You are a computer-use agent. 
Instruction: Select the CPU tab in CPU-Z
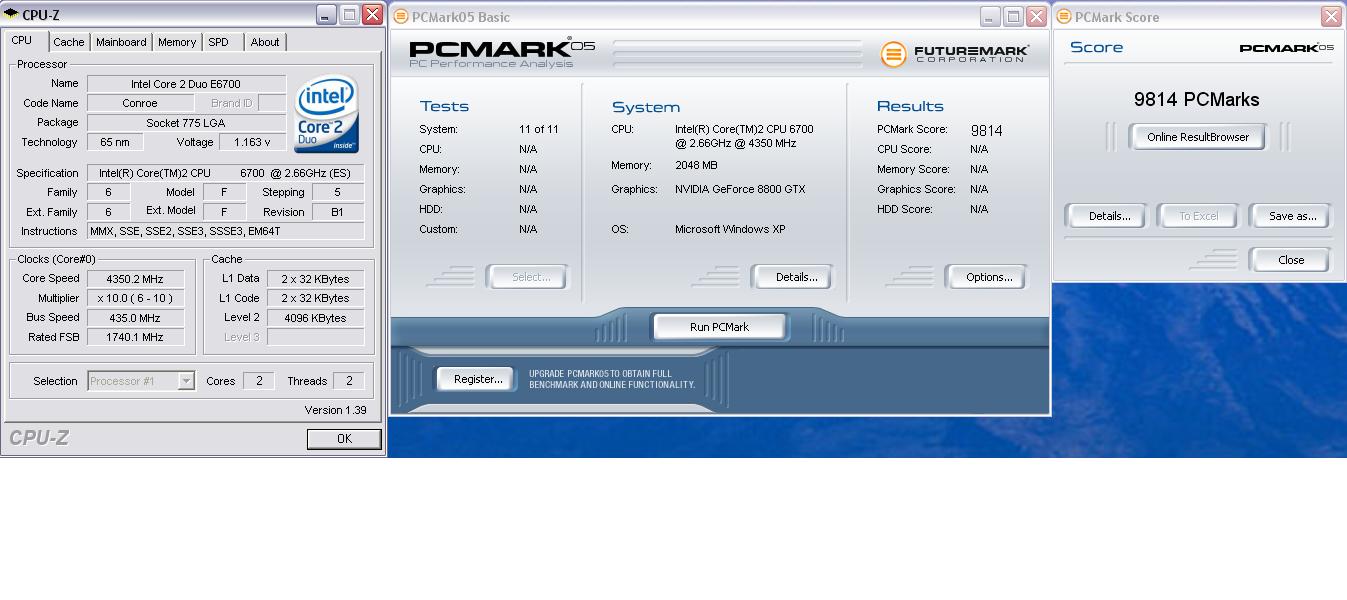[22, 41]
